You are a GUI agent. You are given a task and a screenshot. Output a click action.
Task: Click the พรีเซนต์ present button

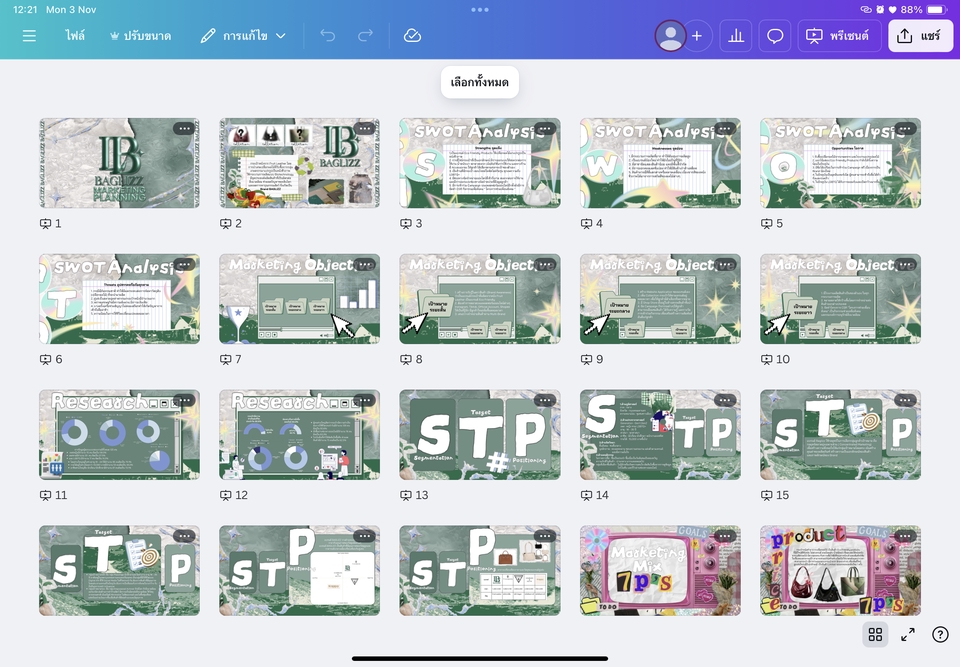[839, 36]
